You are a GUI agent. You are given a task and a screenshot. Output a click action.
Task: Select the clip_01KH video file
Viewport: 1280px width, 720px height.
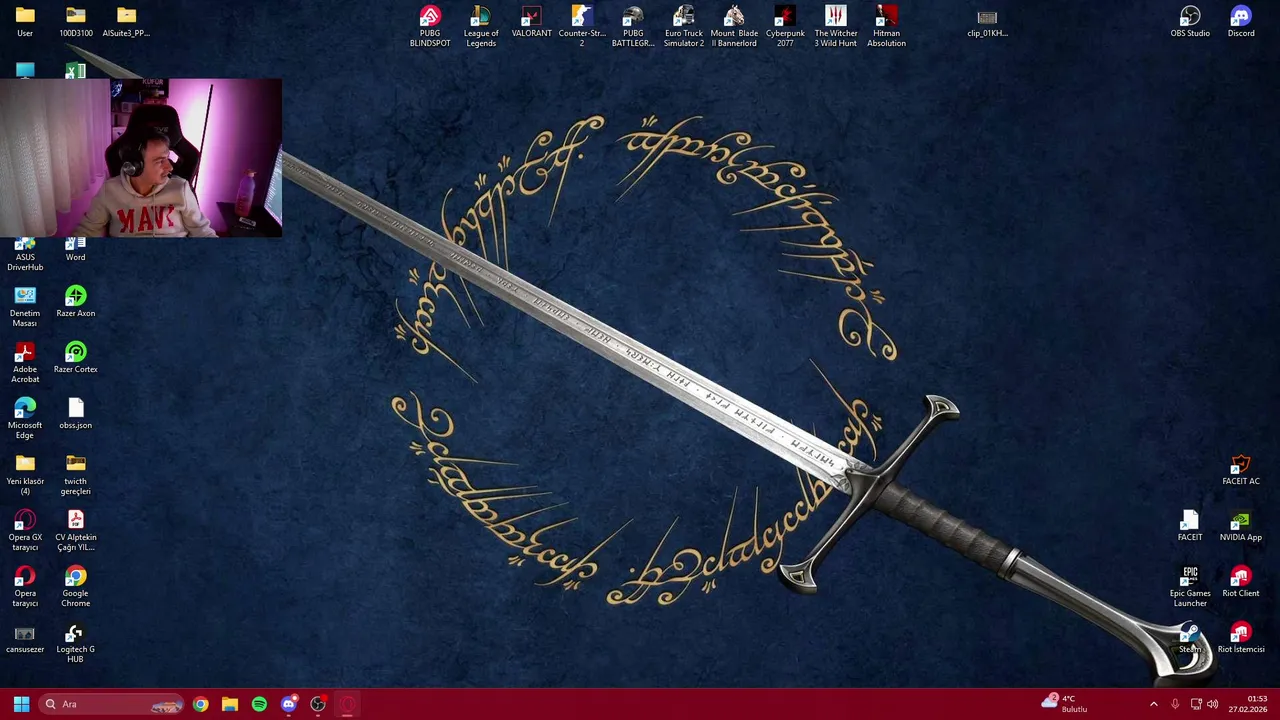point(987,22)
